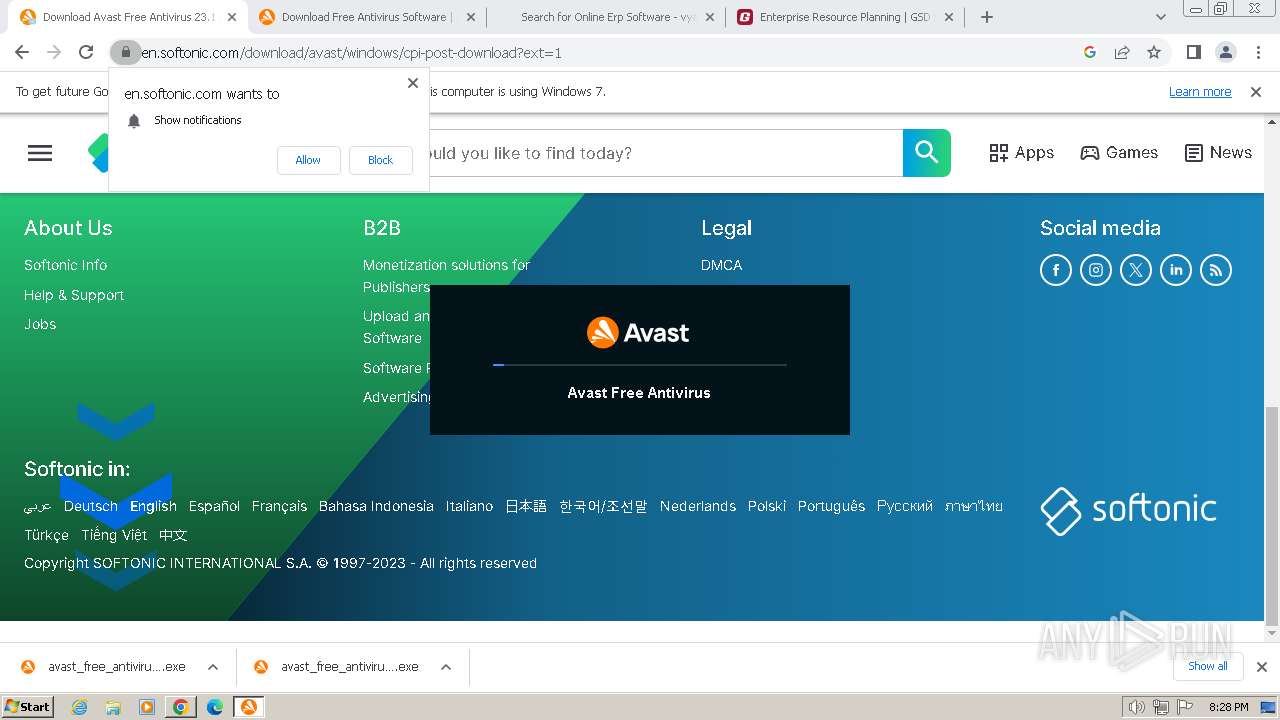Bookmark this tab with star icon
The image size is (1280, 720).
click(x=1154, y=52)
